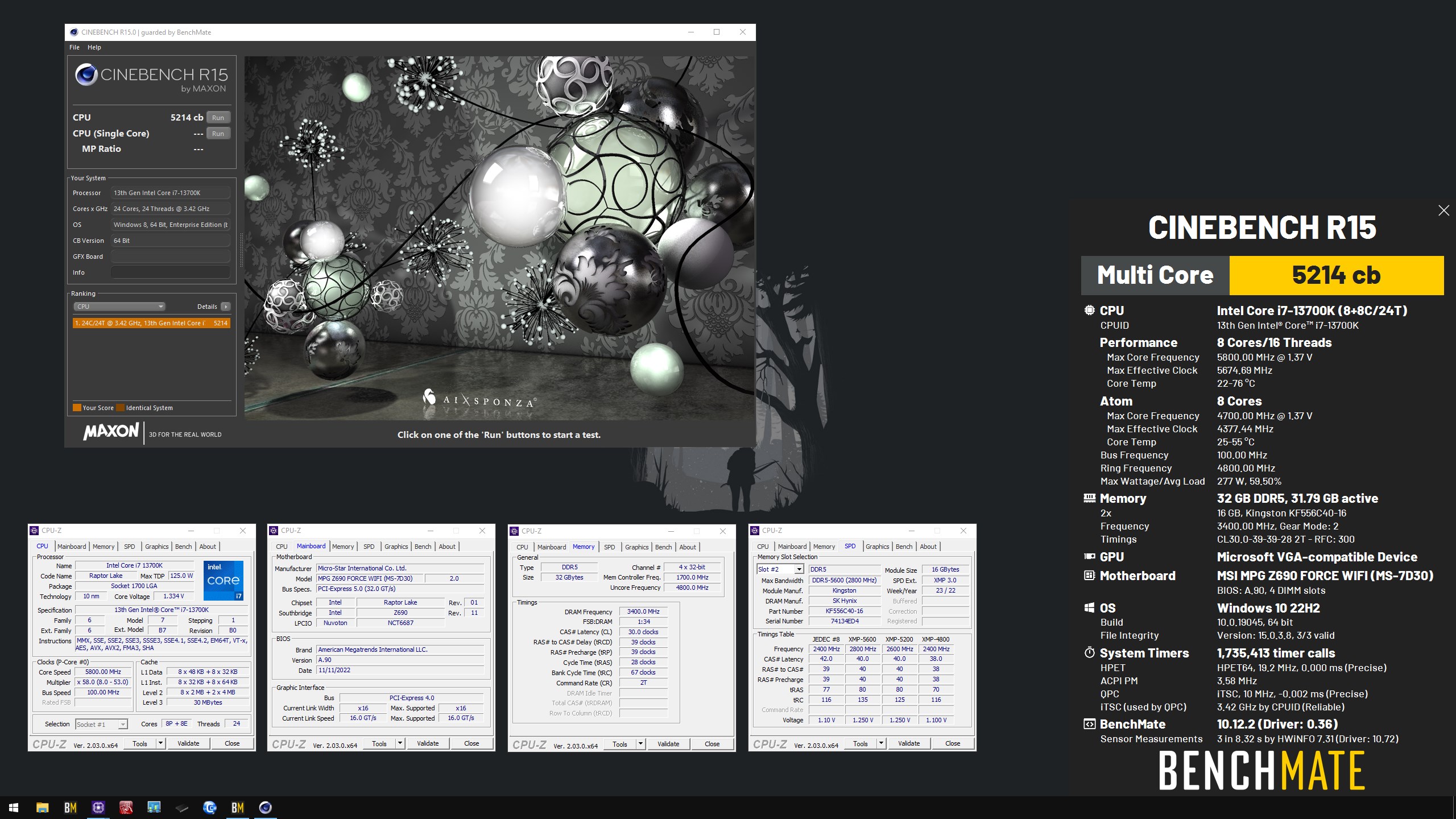The width and height of the screenshot is (1456, 819).
Task: Click the '5800.00 MHz' Core Speed value
Action: pyautogui.click(x=103, y=672)
